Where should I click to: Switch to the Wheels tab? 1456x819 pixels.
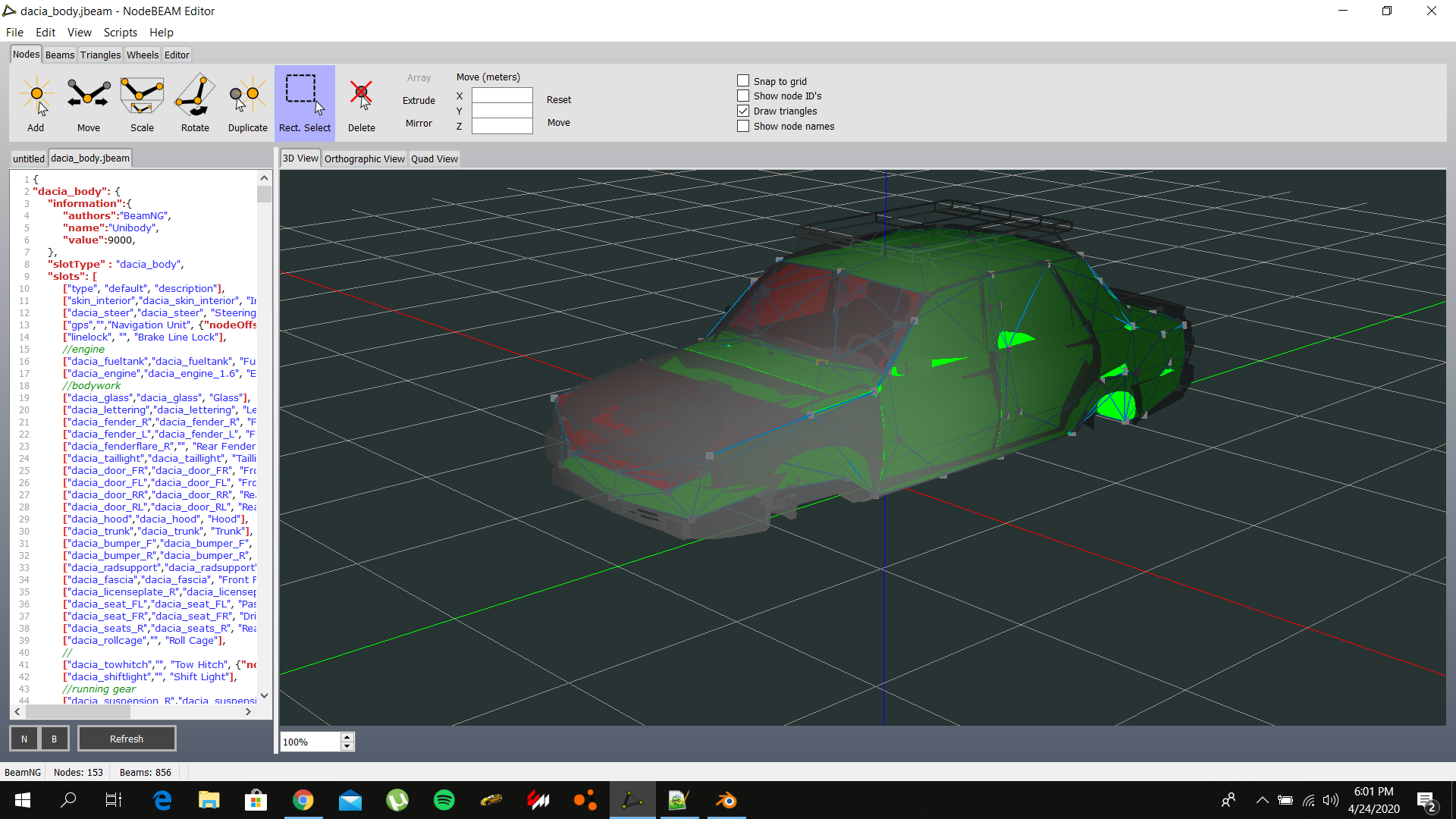pos(143,55)
